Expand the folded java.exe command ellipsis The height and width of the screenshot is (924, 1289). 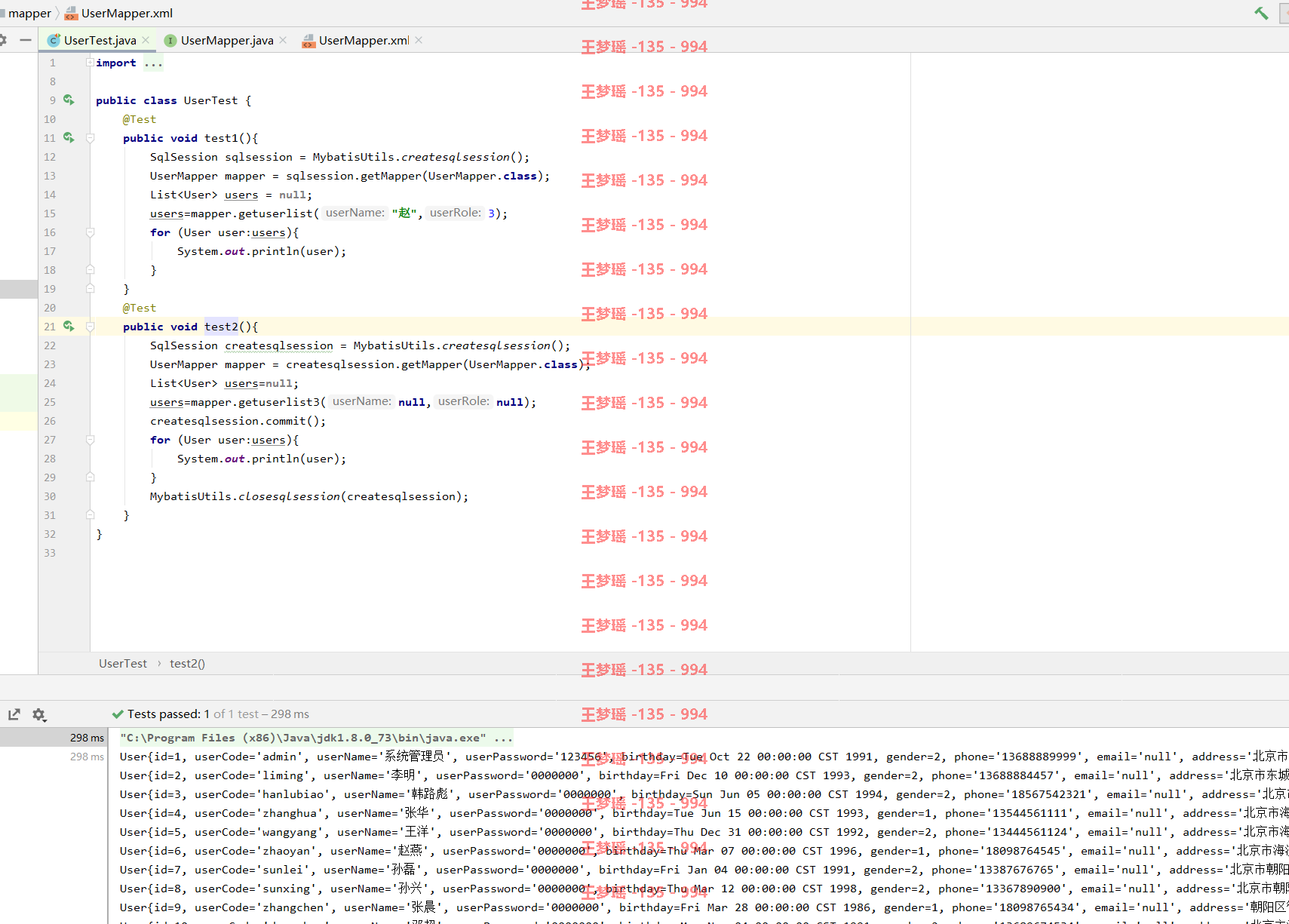coord(503,738)
